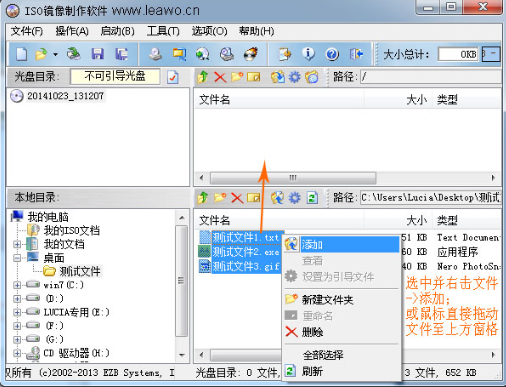Click the local path field C:\Users\Lucia\Desktop
This screenshot has height=387, width=506.
pos(431,198)
